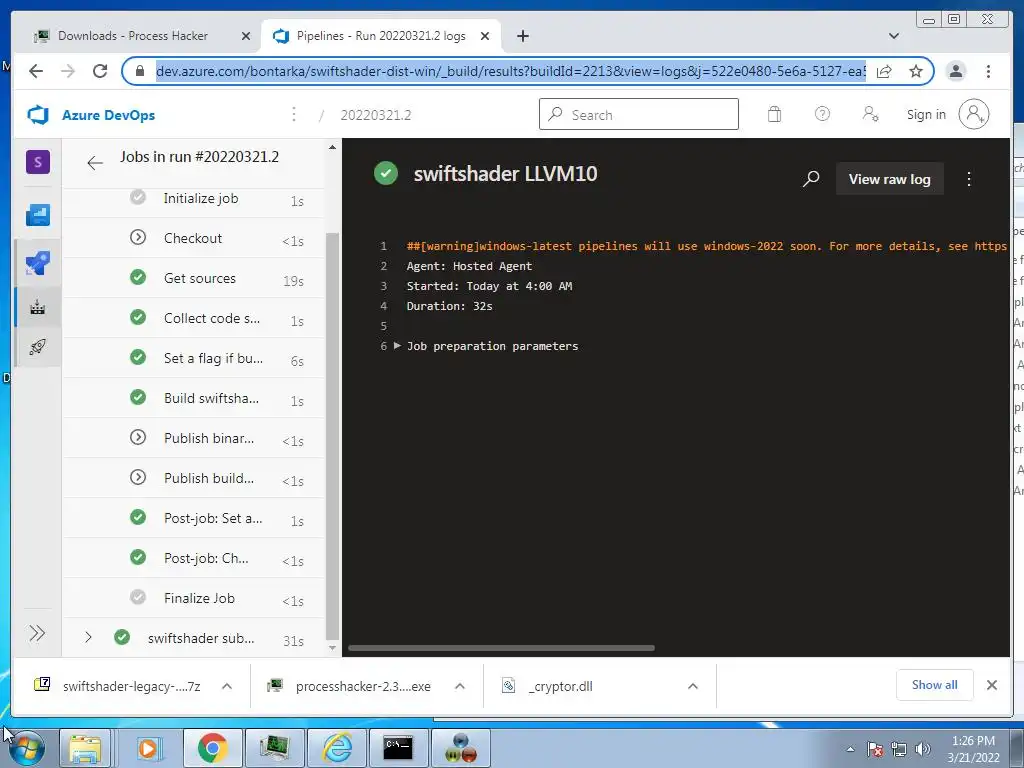The image size is (1024, 768).
Task: Open options for _cryptor.dll download
Action: (x=693, y=686)
